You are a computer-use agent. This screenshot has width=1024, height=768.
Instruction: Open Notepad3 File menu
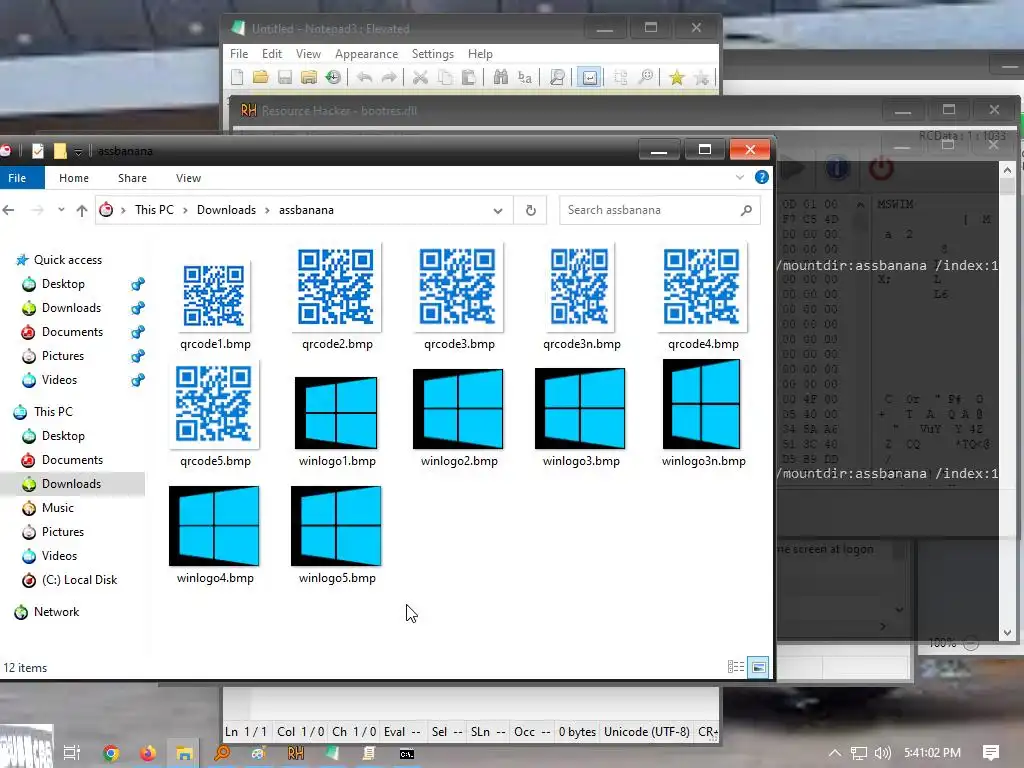239,54
